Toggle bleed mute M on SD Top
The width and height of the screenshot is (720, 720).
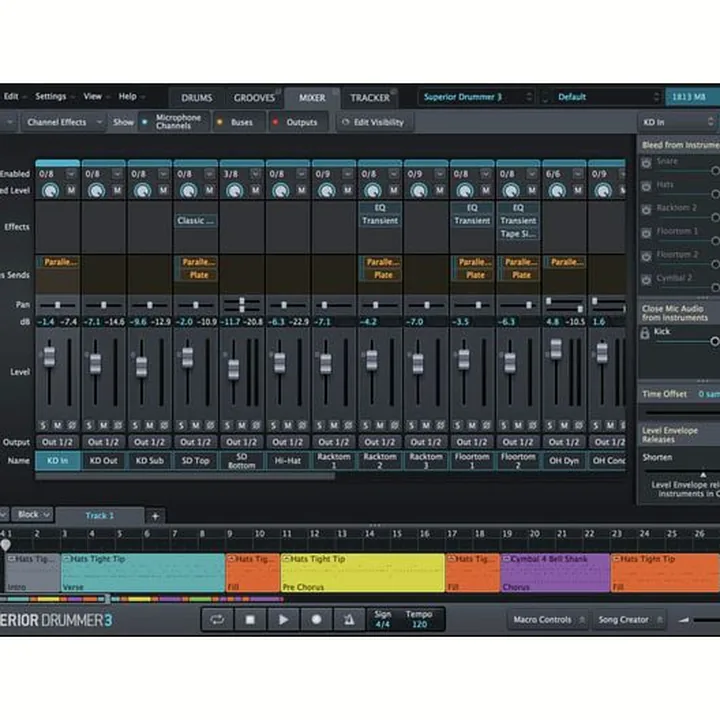coord(209,190)
